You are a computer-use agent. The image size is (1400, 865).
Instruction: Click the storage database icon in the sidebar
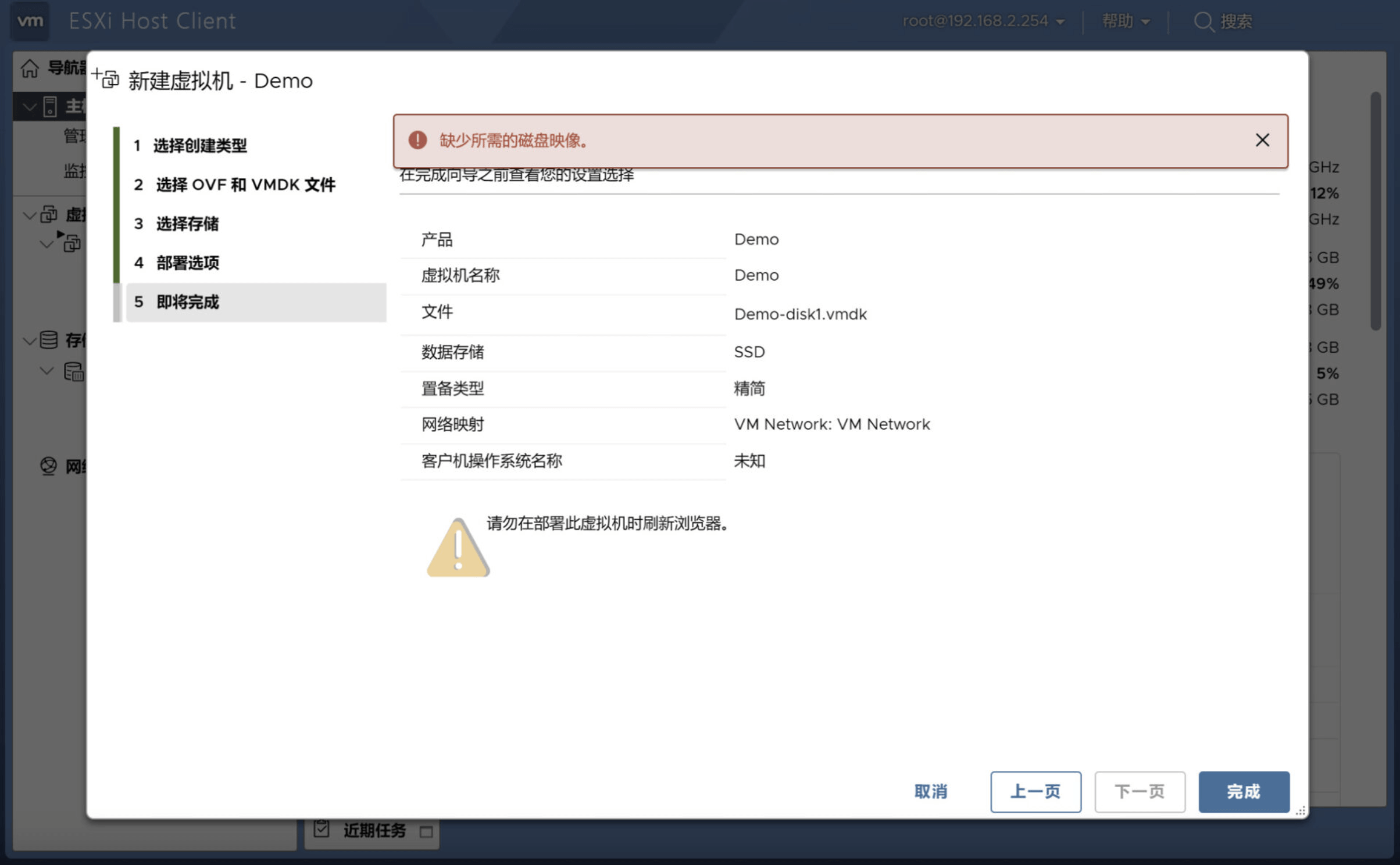click(x=48, y=340)
